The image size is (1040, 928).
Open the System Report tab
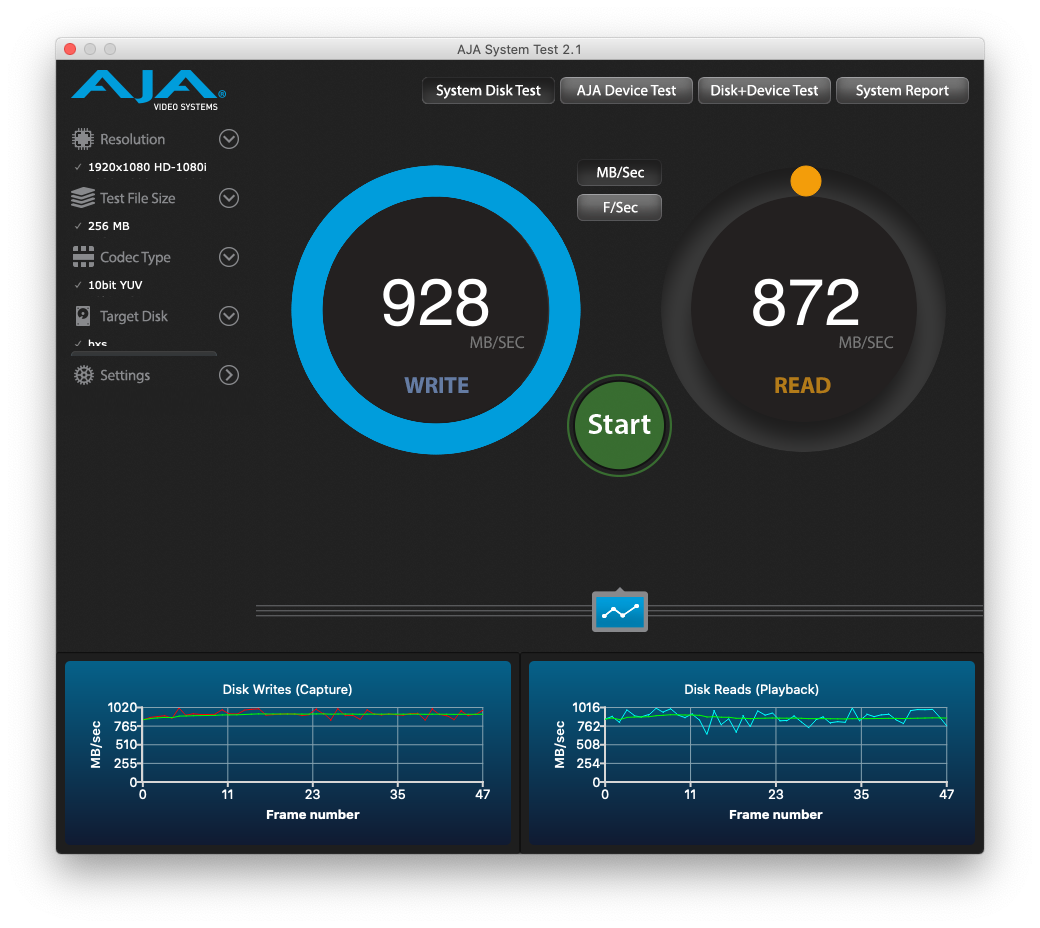coord(902,90)
